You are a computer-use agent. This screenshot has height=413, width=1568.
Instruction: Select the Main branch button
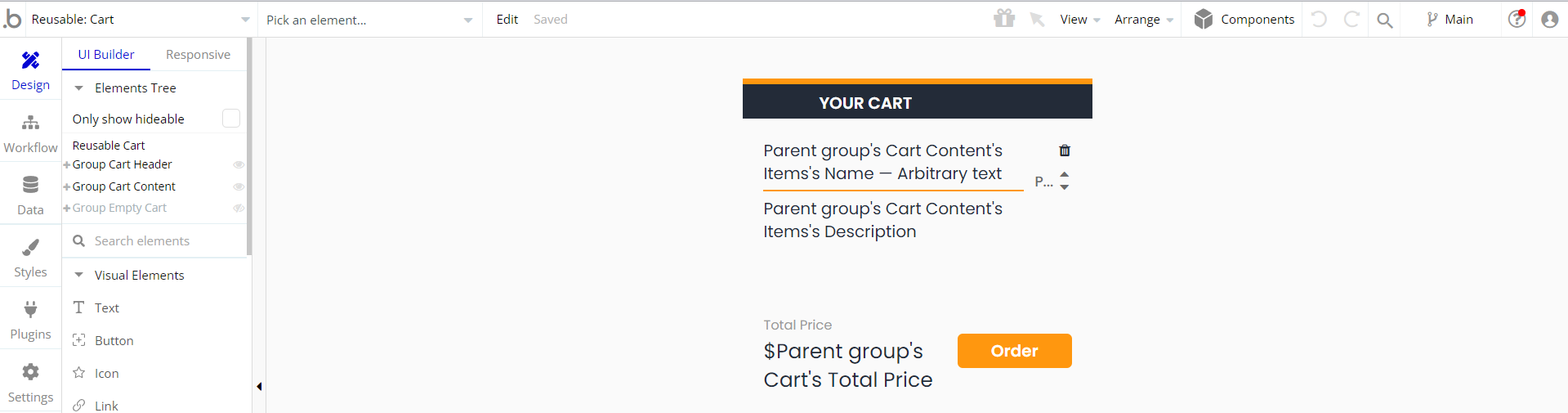[1450, 20]
